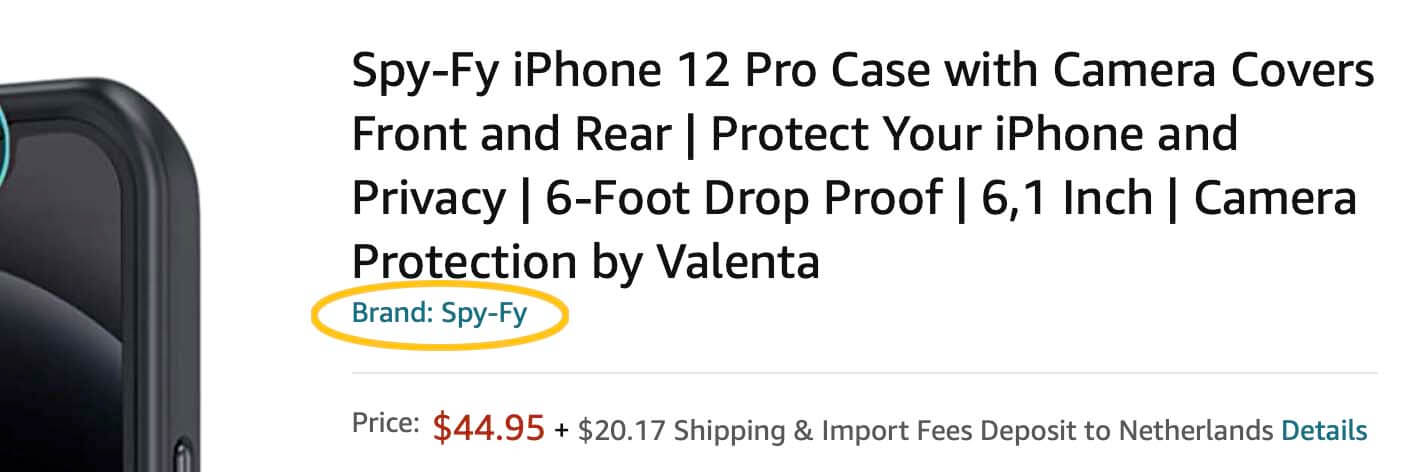Click '6,1 Inch' in the title
The width and height of the screenshot is (1428, 472).
(1072, 199)
